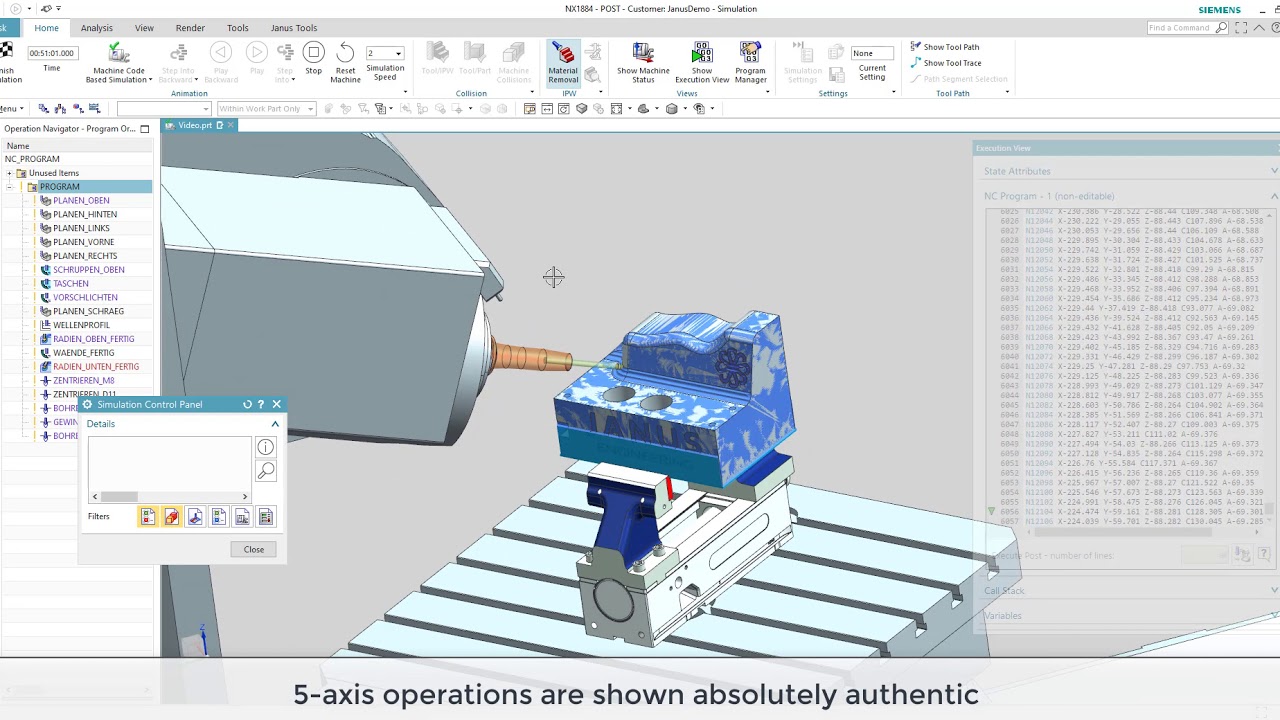Toggle Show Tool Path option
The image size is (1280, 720).
945,47
